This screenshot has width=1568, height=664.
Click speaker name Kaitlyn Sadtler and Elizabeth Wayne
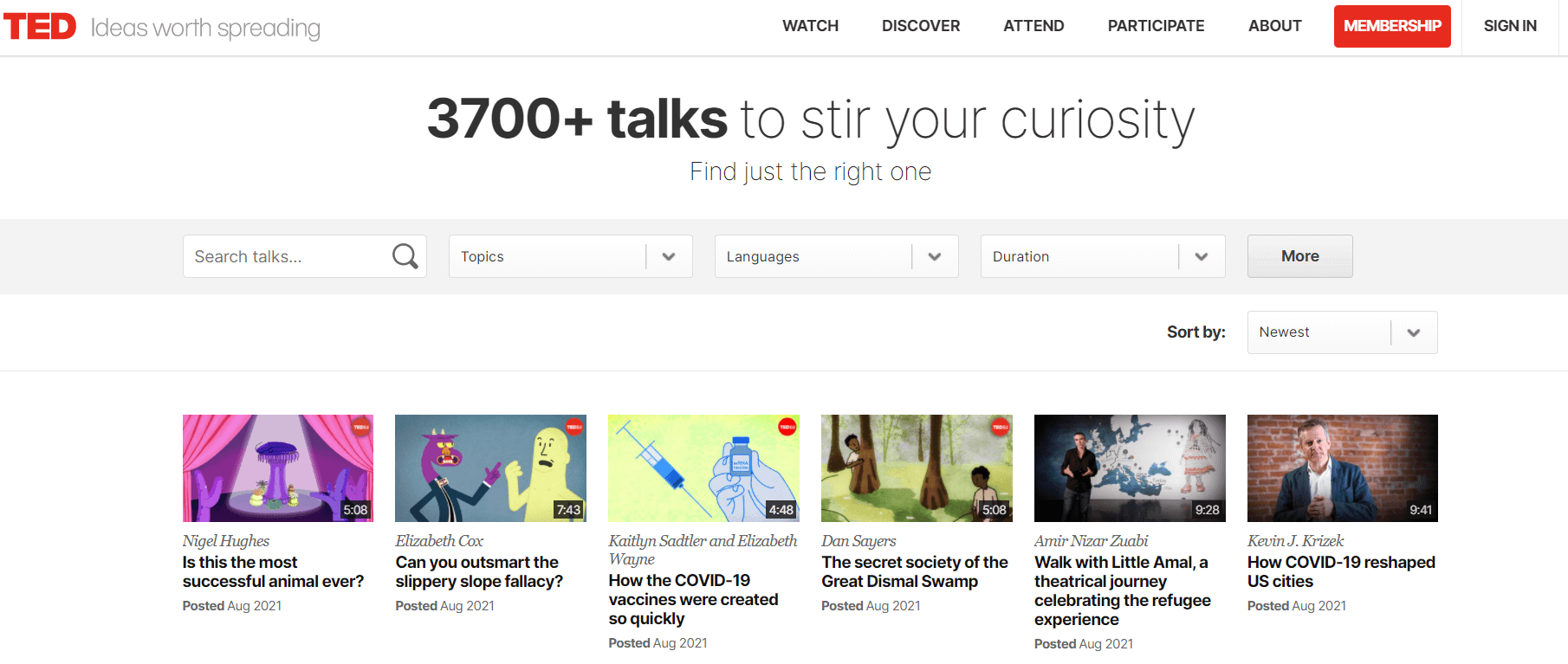703,550
